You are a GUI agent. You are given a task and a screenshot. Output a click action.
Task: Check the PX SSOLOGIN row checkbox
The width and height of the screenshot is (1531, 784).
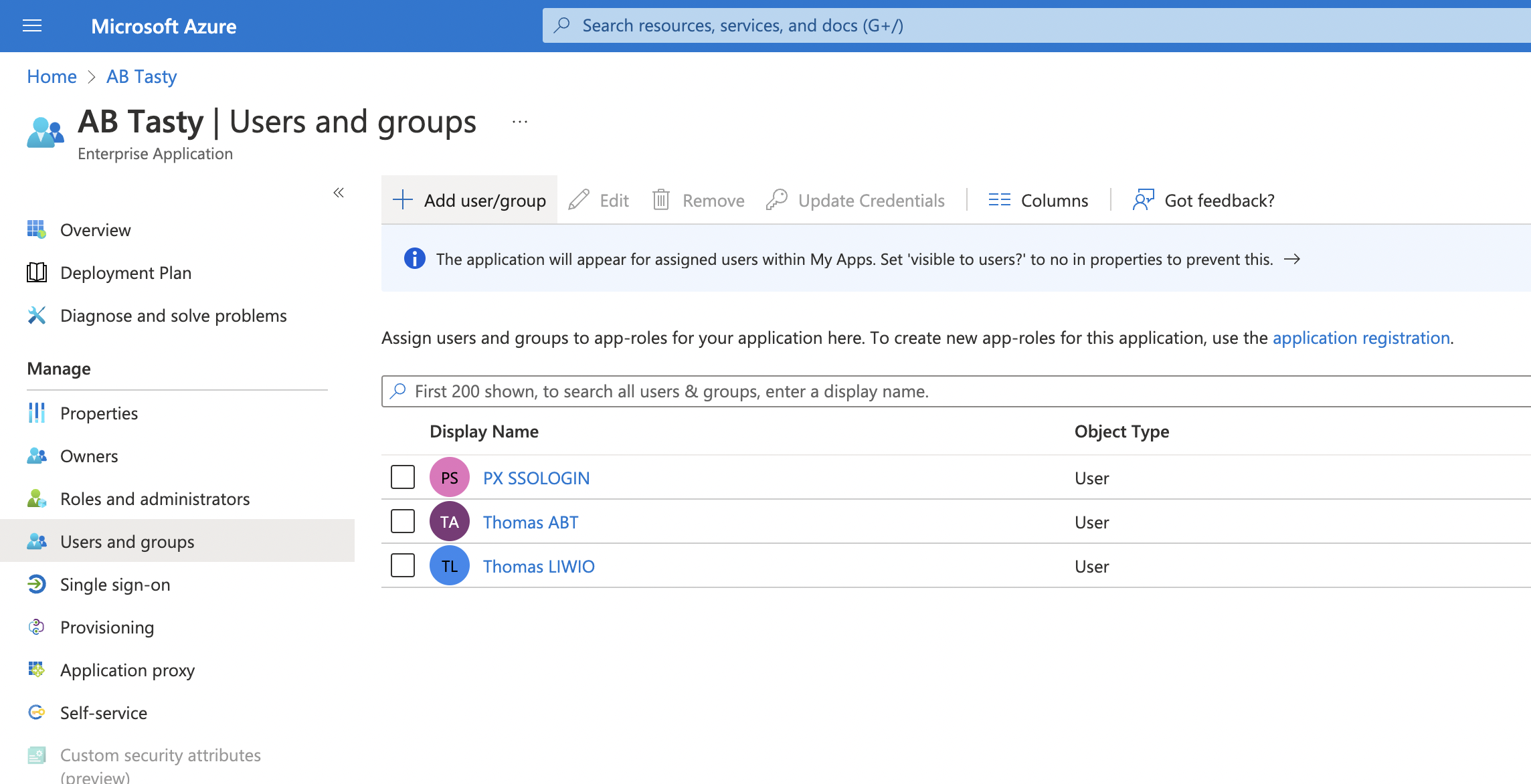[x=403, y=477]
